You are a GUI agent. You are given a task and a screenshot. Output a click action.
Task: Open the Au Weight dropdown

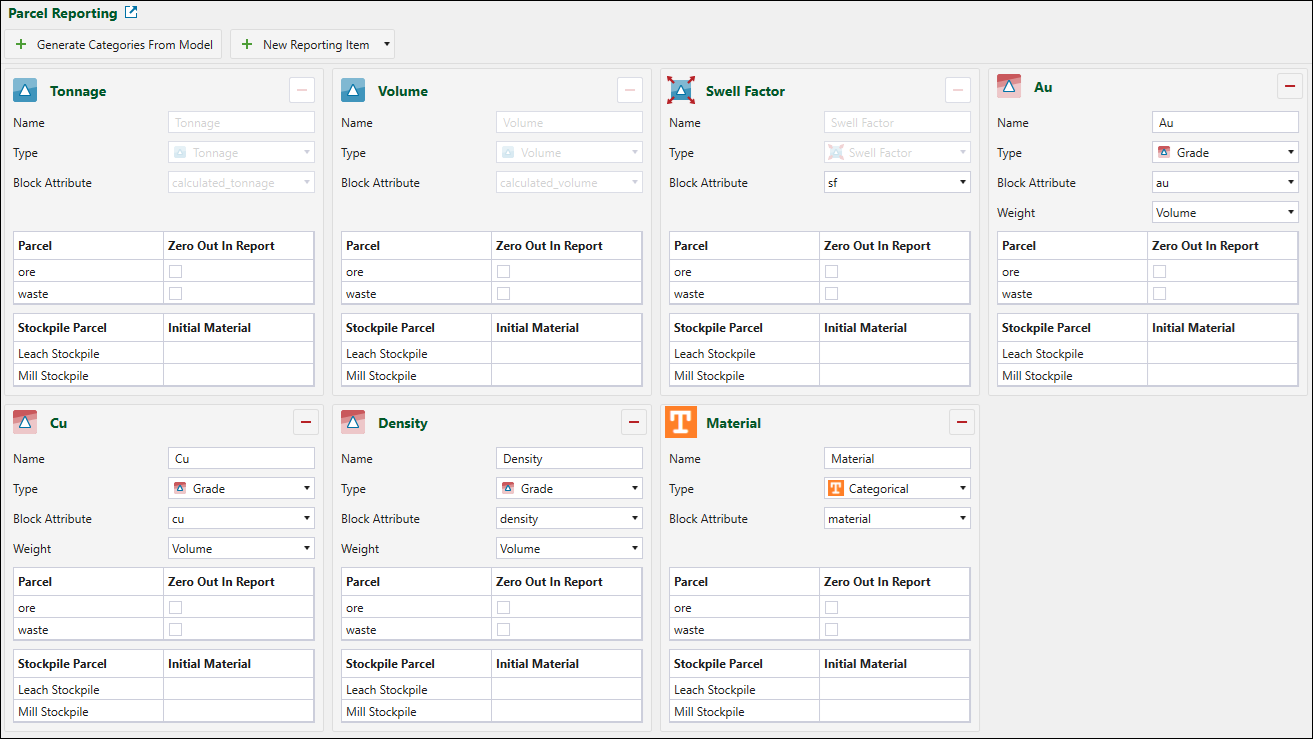(1225, 212)
